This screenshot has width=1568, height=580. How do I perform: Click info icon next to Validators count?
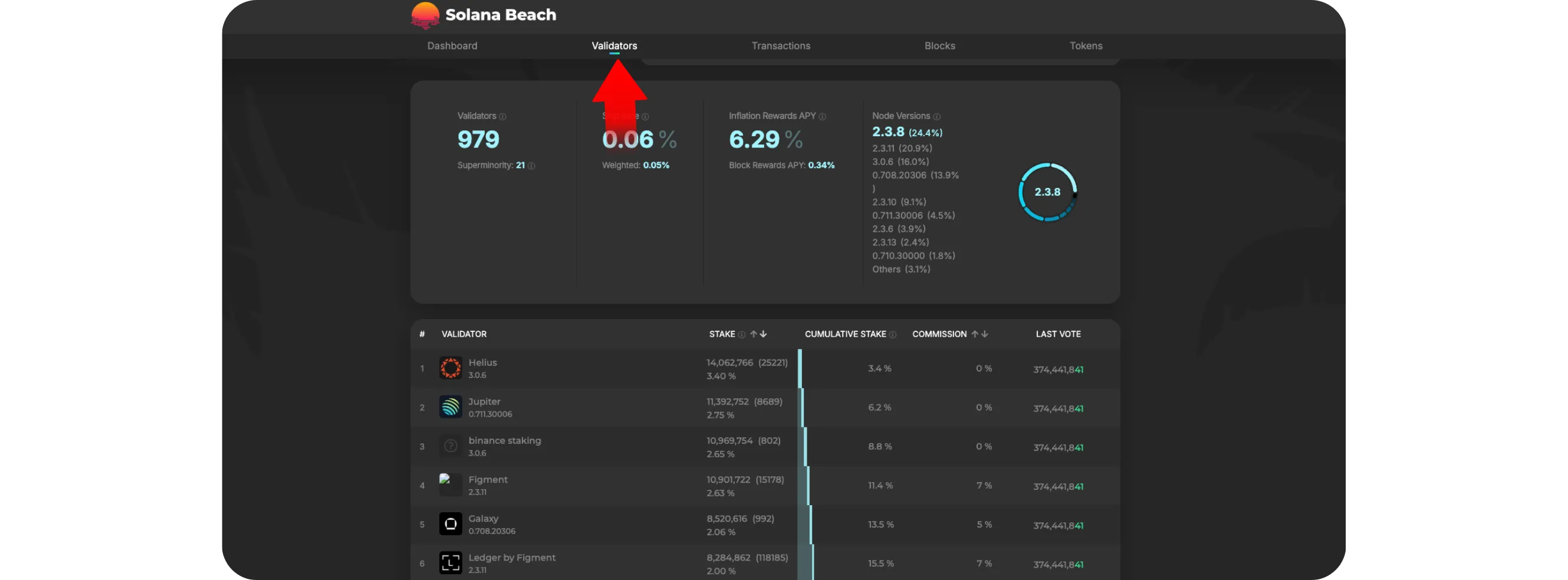[x=503, y=117]
